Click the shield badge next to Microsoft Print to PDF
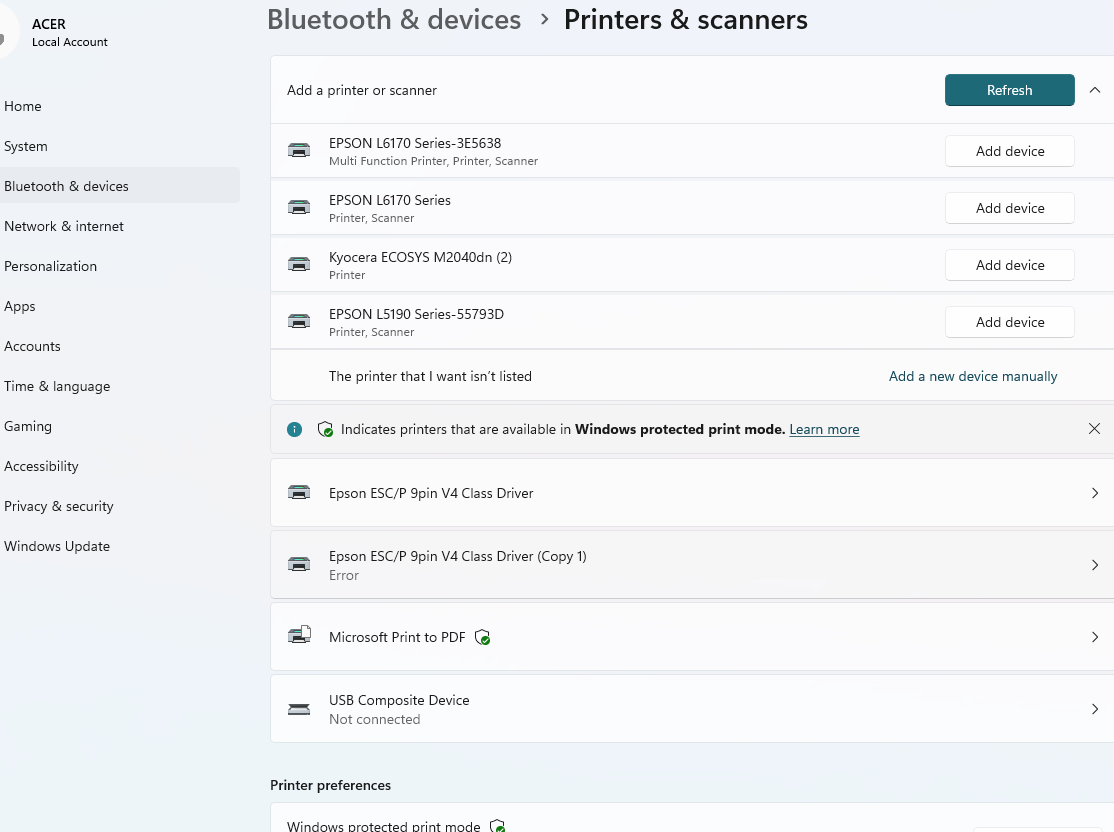Viewport: 1114px width, 832px height. point(482,637)
